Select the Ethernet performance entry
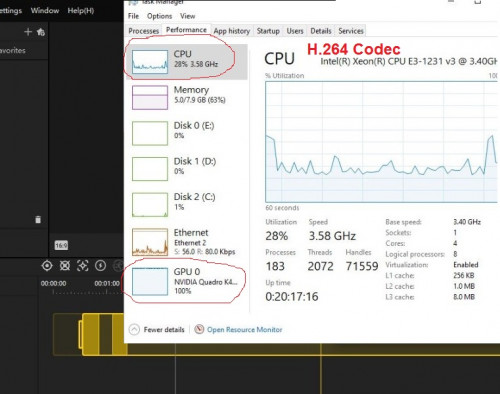Screen dimensions: 500x394 tap(187, 242)
